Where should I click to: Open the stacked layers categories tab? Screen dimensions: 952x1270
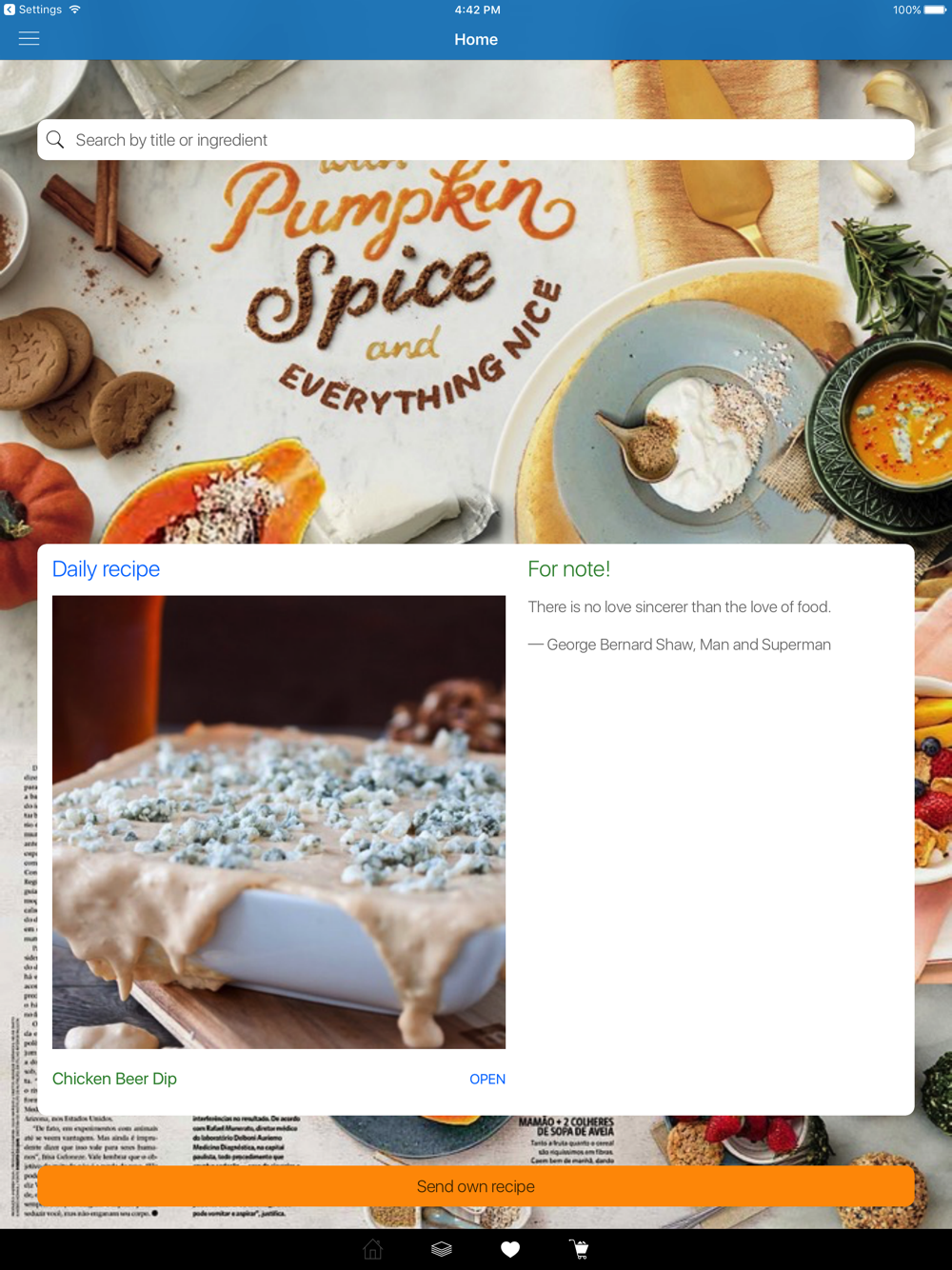click(x=442, y=1249)
